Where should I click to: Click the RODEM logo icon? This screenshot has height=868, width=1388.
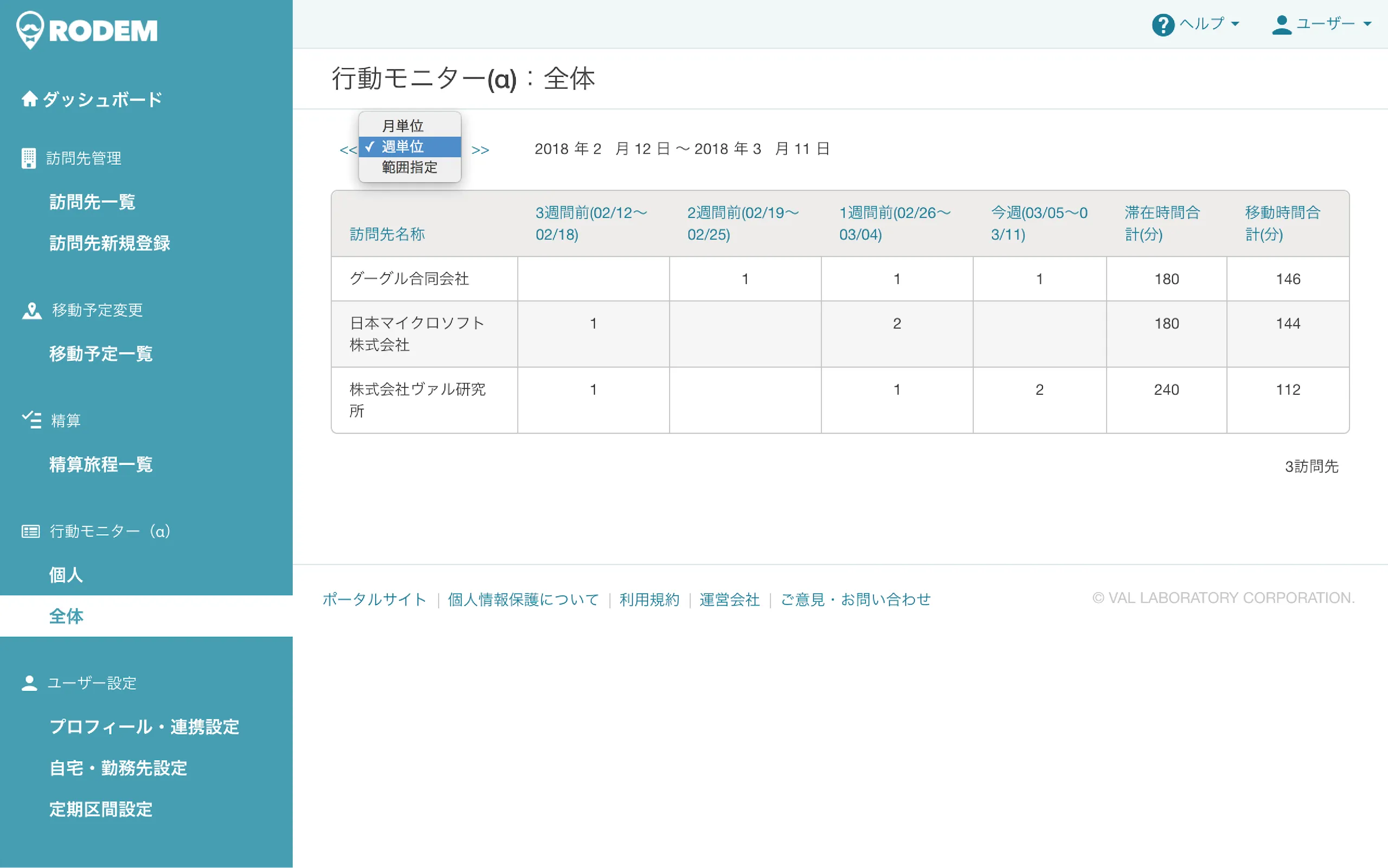pyautogui.click(x=30, y=30)
